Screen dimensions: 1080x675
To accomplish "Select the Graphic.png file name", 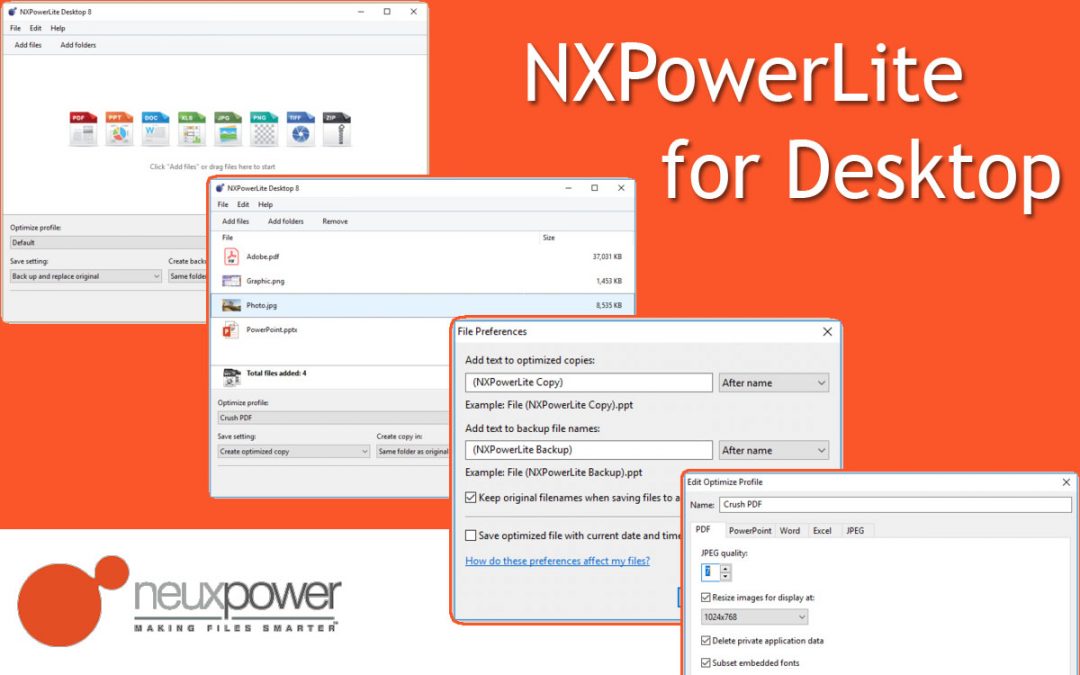I will click(x=265, y=281).
